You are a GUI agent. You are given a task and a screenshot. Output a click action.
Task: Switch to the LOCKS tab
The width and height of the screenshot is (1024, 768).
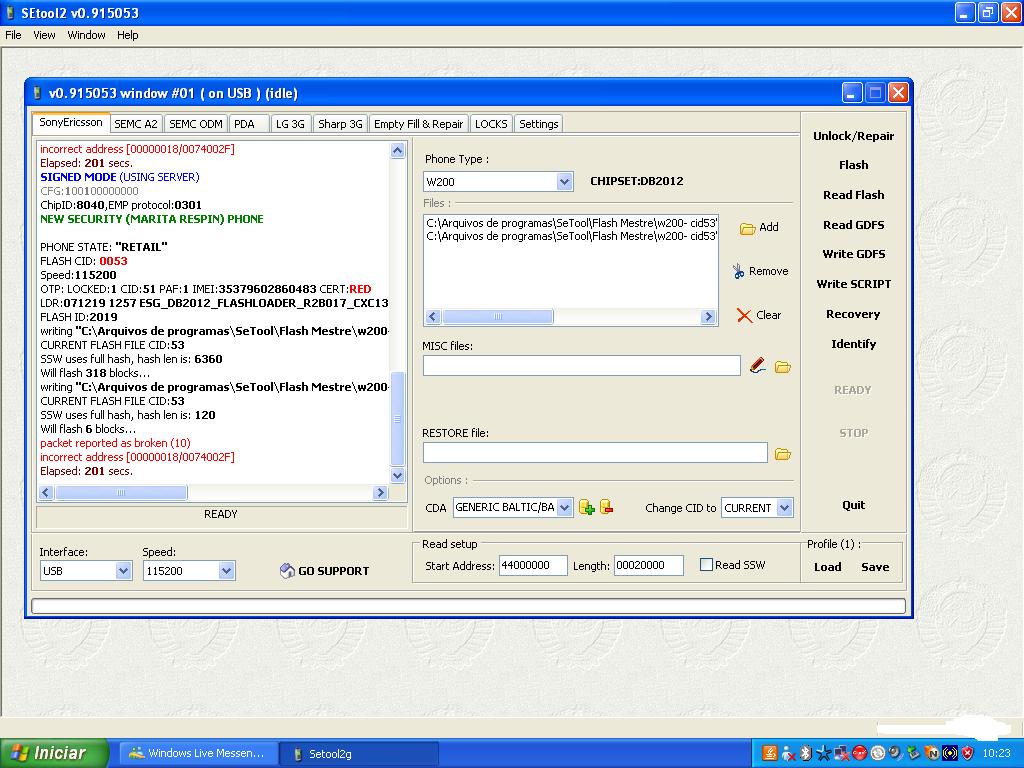point(491,124)
